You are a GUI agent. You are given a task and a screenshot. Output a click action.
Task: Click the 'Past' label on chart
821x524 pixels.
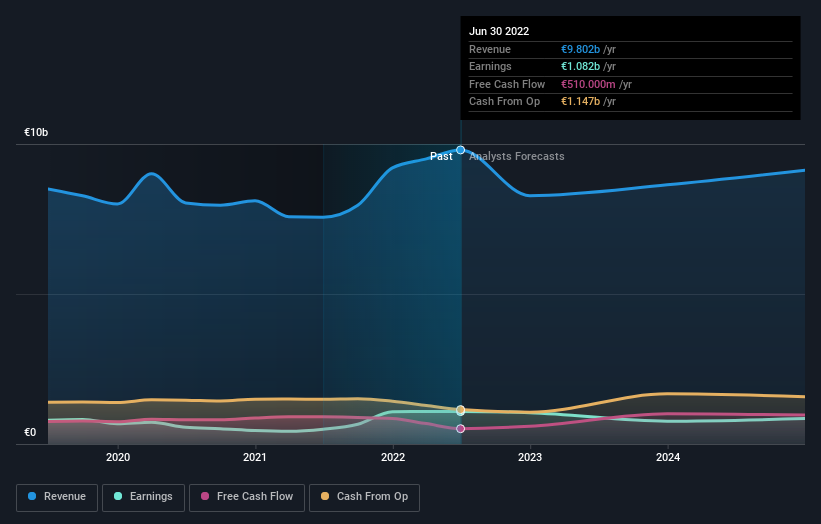click(x=441, y=157)
